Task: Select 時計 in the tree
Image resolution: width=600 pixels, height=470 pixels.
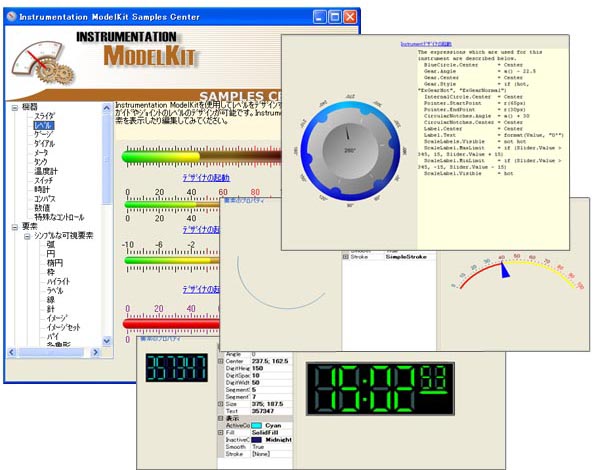Action: (x=42, y=189)
